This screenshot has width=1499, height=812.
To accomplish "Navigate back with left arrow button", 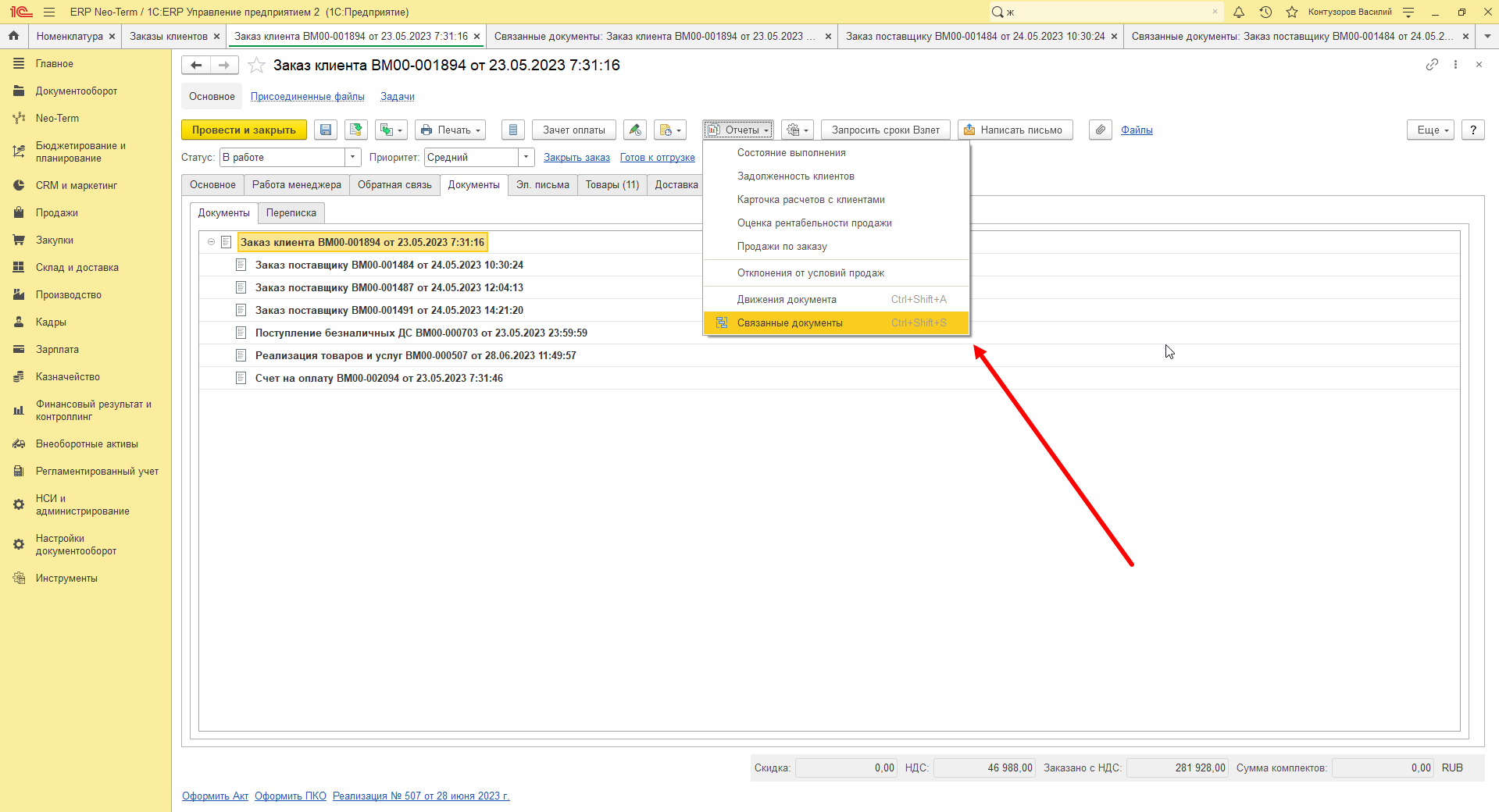I will pyautogui.click(x=196, y=66).
